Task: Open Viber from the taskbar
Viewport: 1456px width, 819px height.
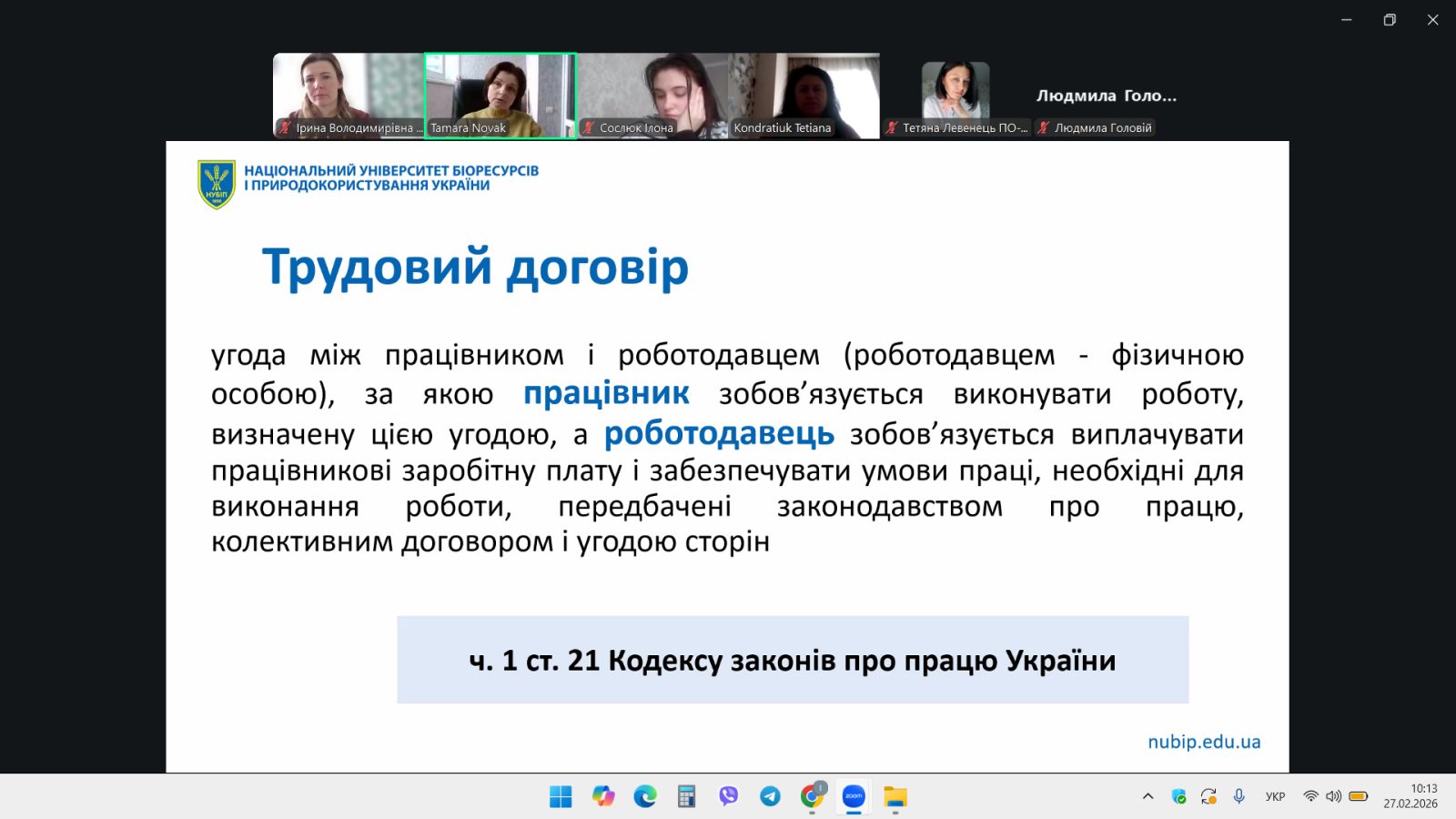Action: click(x=728, y=797)
